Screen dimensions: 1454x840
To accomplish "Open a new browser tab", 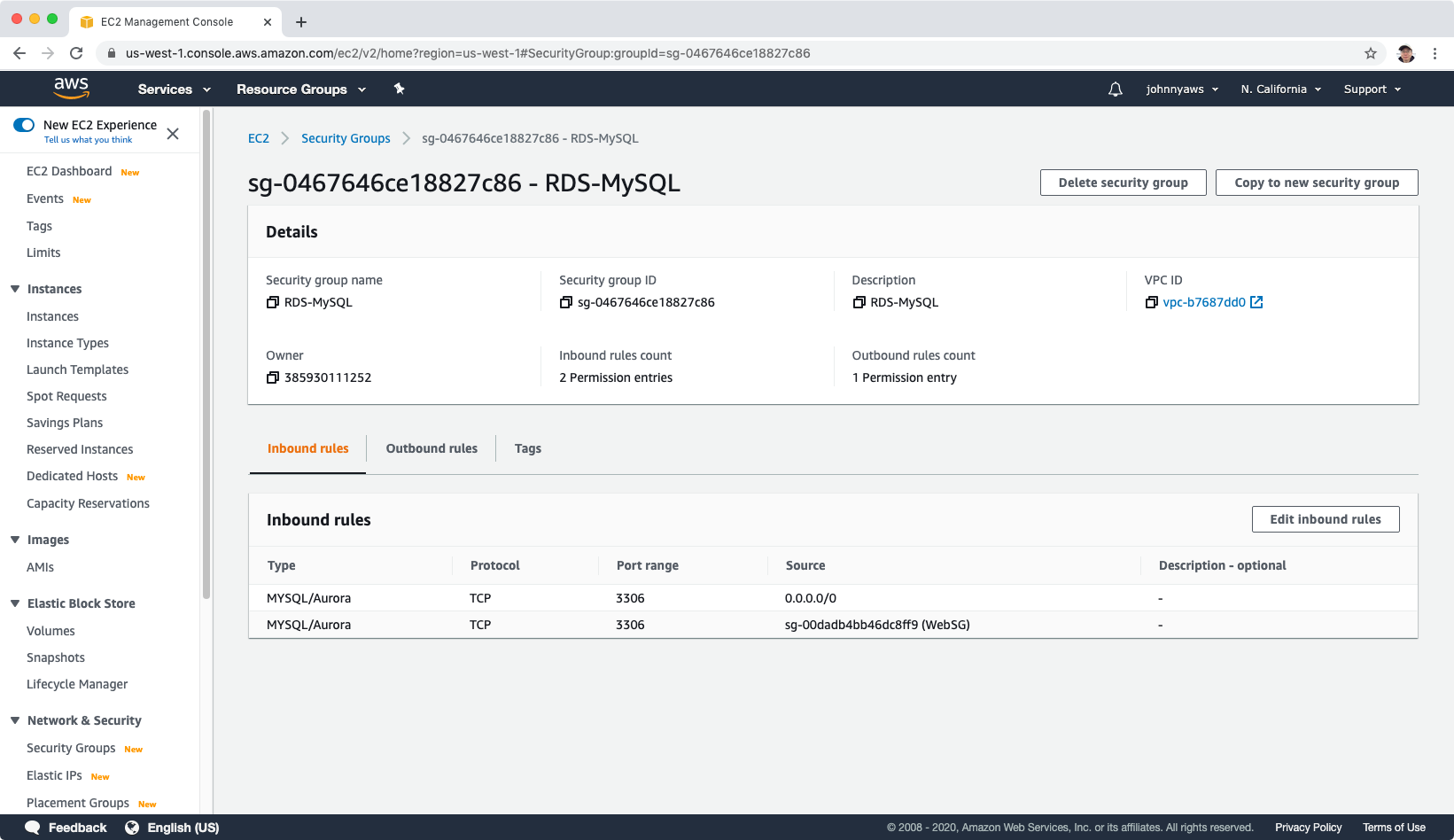I will click(x=301, y=22).
